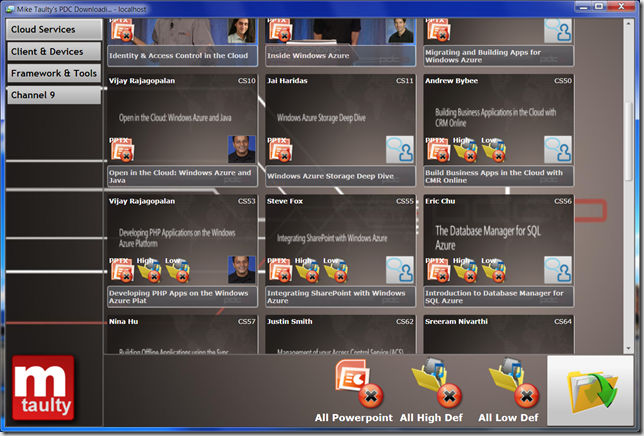
Task: Click the Nina Hu CS57 session card
Action: (x=182, y=335)
